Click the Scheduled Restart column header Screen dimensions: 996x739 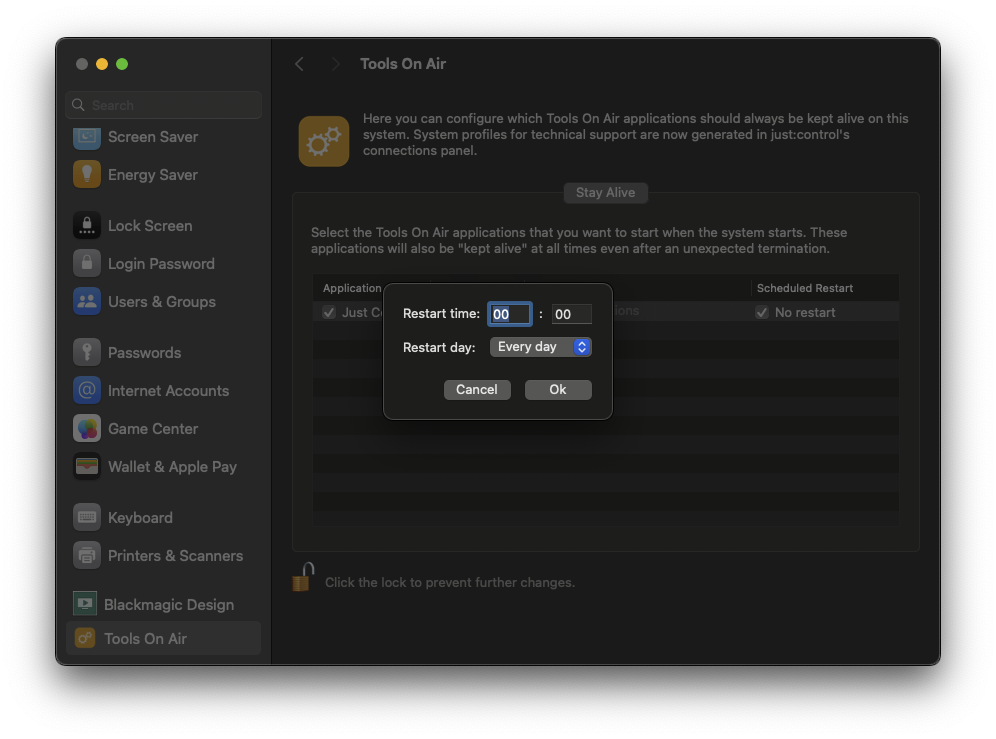pos(805,288)
